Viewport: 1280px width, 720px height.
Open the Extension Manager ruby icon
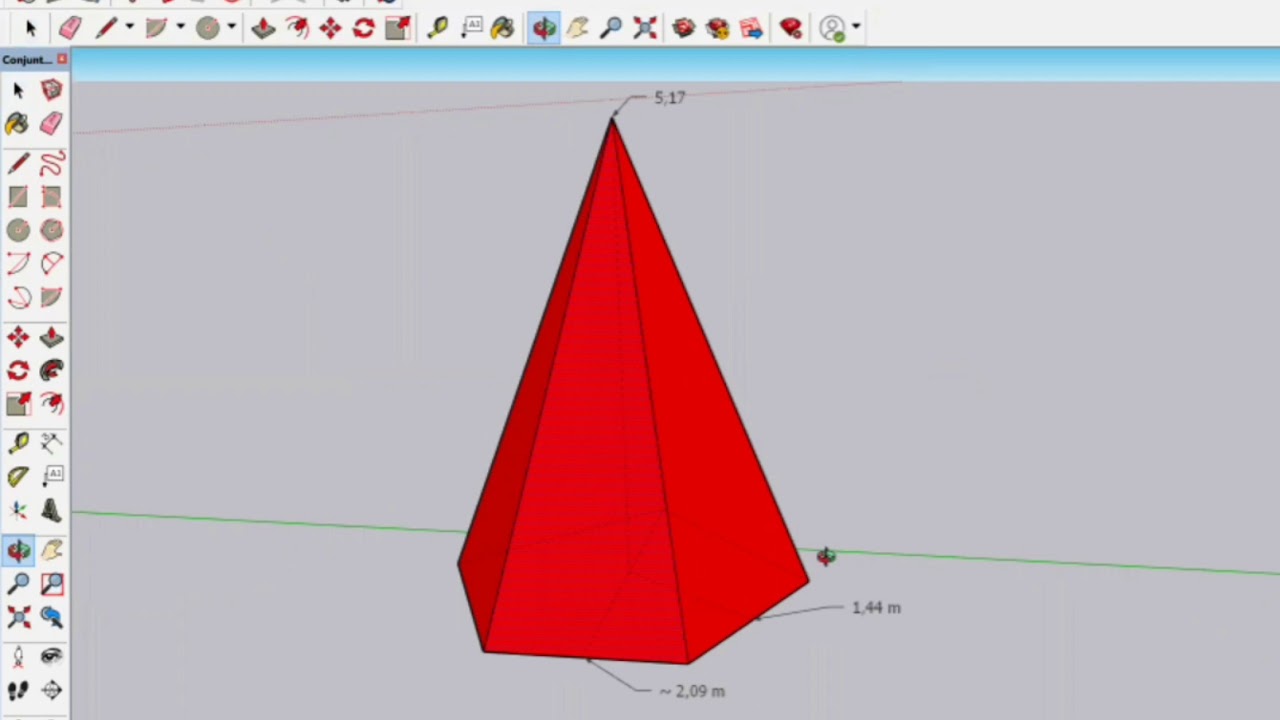791,28
